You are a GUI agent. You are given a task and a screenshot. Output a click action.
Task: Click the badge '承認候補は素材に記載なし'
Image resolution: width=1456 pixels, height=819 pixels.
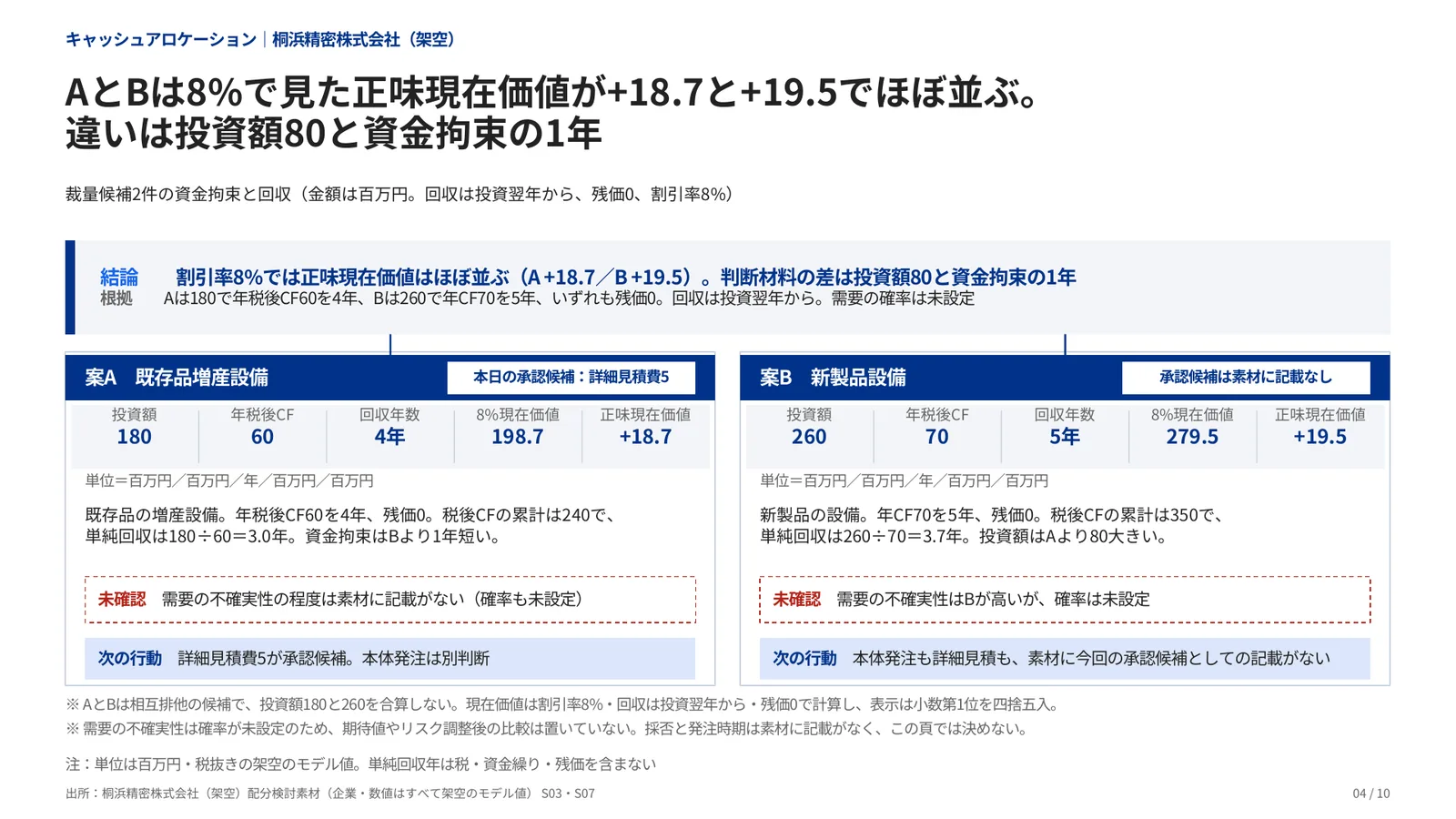pyautogui.click(x=1246, y=377)
